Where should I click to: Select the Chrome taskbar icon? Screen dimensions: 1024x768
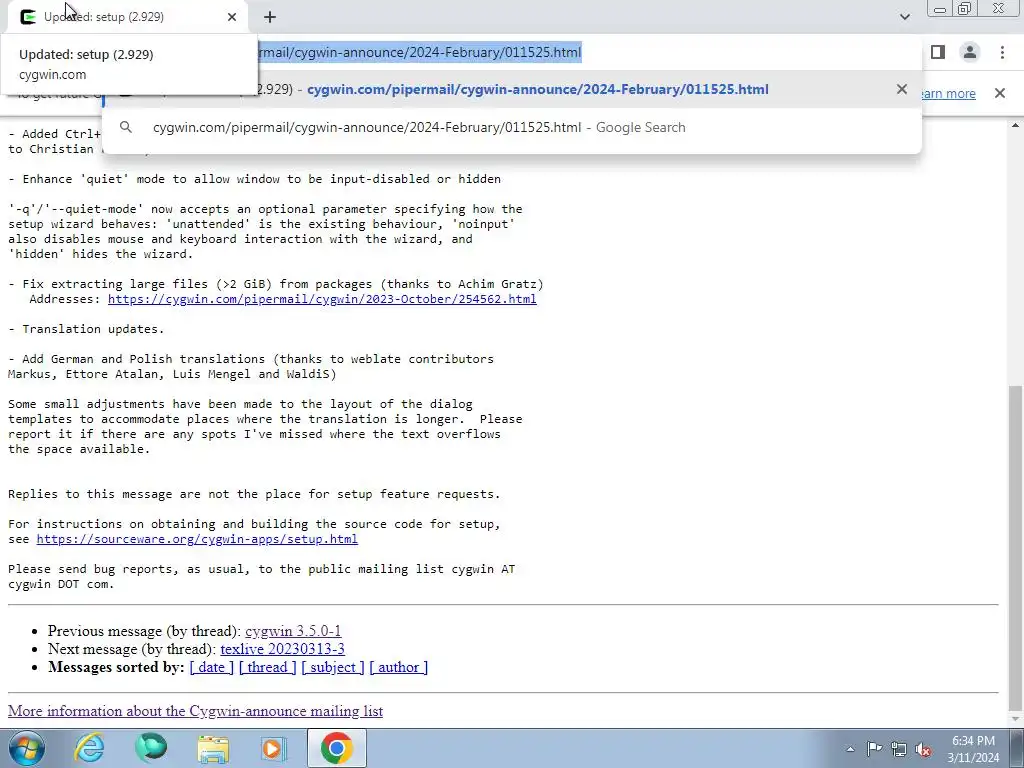336,748
